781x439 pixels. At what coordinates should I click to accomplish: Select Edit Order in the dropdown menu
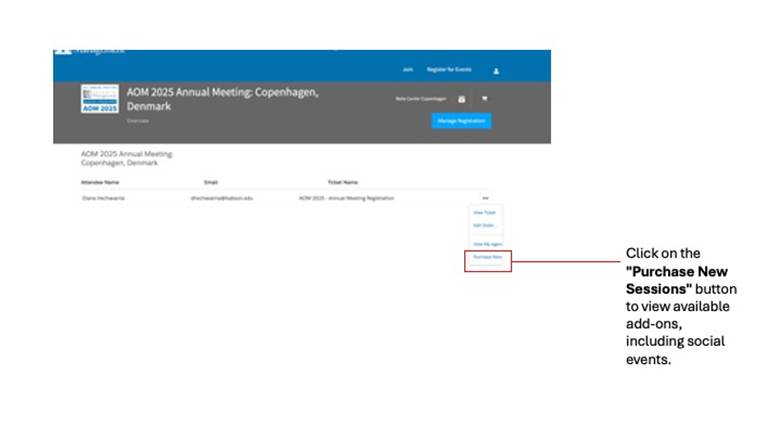pyautogui.click(x=484, y=226)
